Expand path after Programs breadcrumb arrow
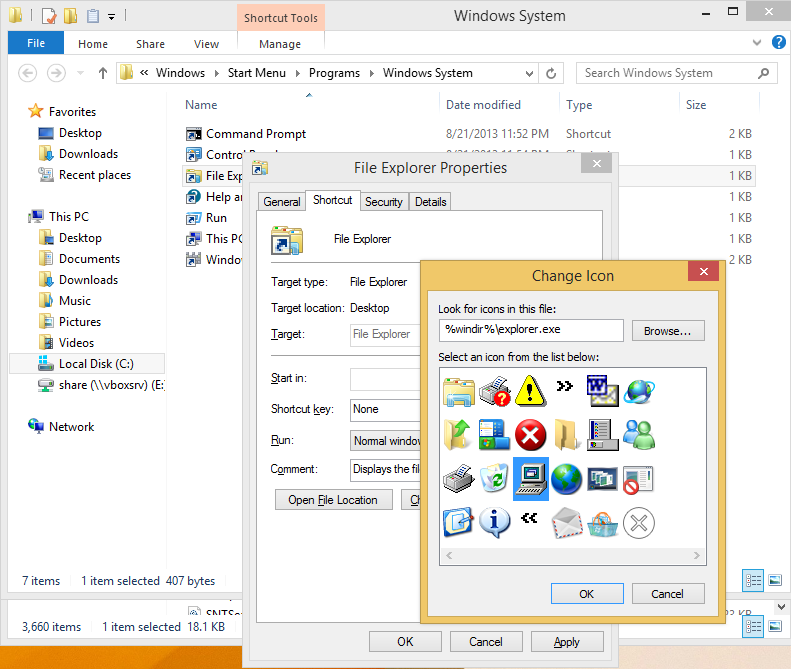Image resolution: width=791 pixels, height=669 pixels. (x=371, y=73)
